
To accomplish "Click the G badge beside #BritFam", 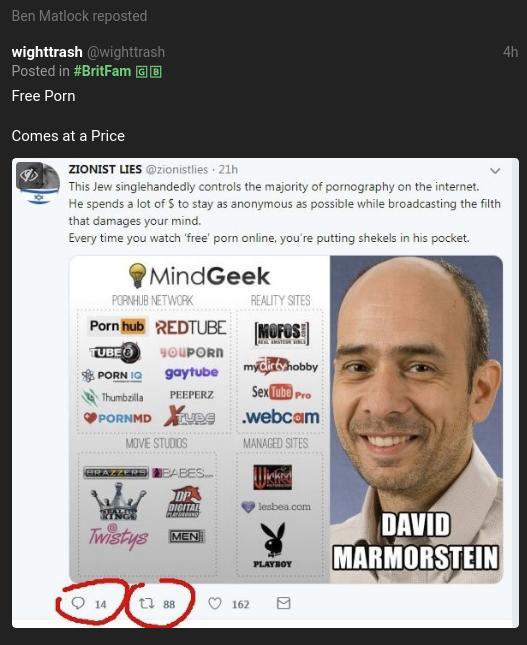I will (141, 72).
